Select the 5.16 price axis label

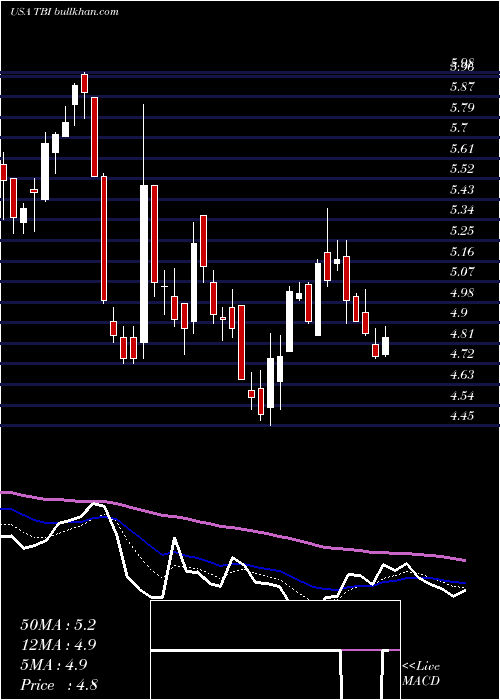(462, 252)
